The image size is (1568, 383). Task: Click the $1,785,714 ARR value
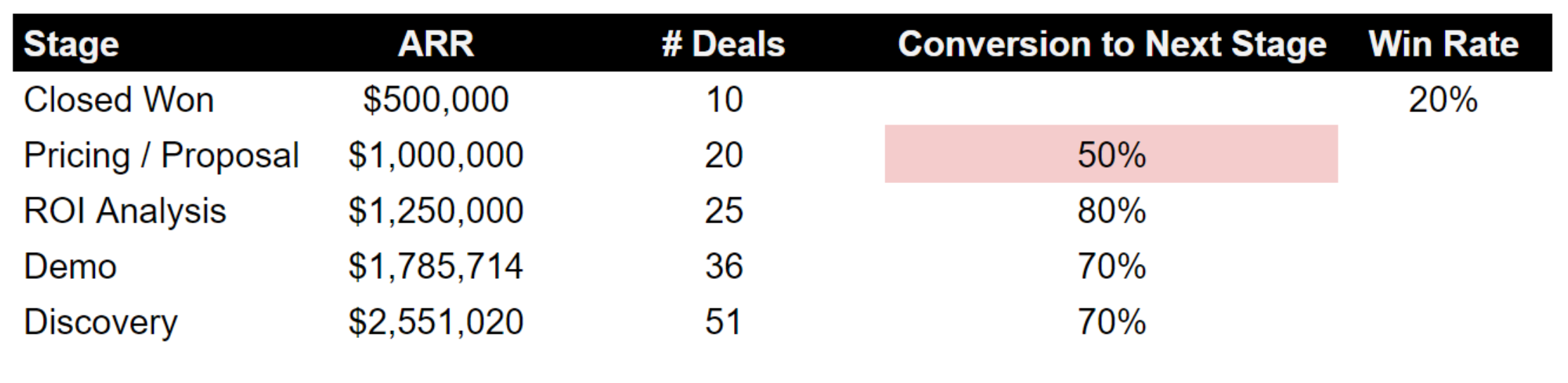435,267
